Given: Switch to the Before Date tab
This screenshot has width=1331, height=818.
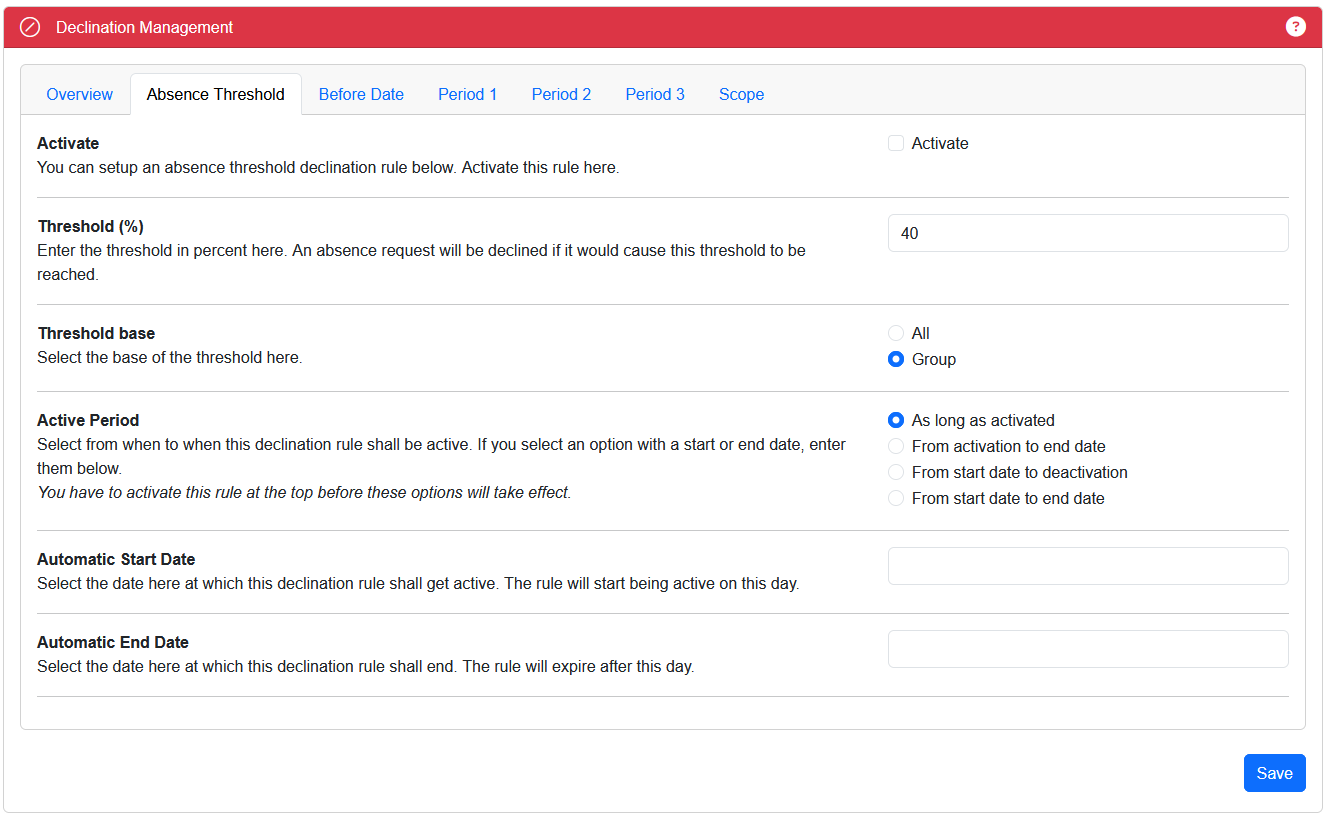Looking at the screenshot, I should tap(361, 94).
